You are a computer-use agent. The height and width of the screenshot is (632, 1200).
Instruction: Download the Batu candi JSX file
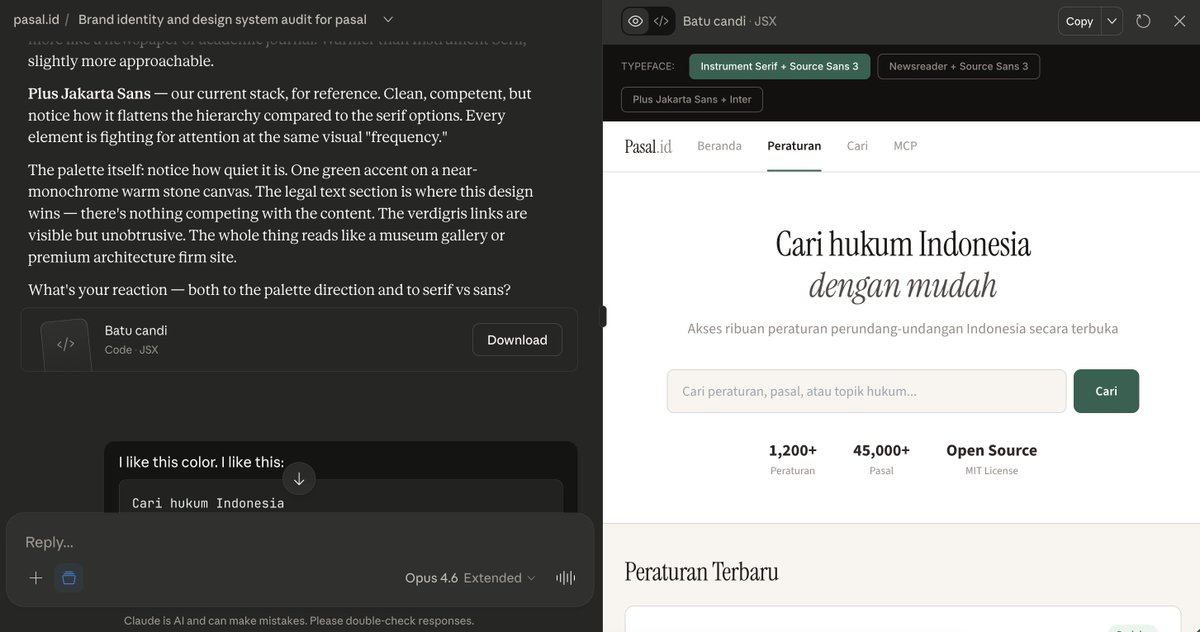[x=517, y=340]
